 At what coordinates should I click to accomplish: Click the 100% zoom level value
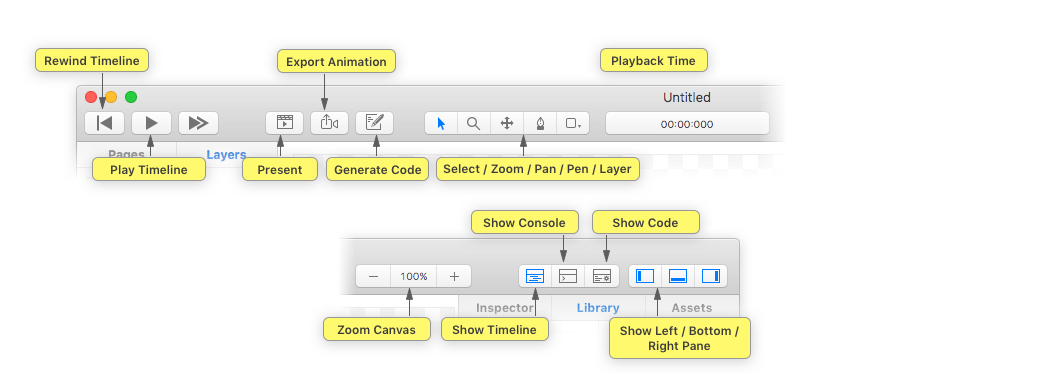pyautogui.click(x=414, y=276)
